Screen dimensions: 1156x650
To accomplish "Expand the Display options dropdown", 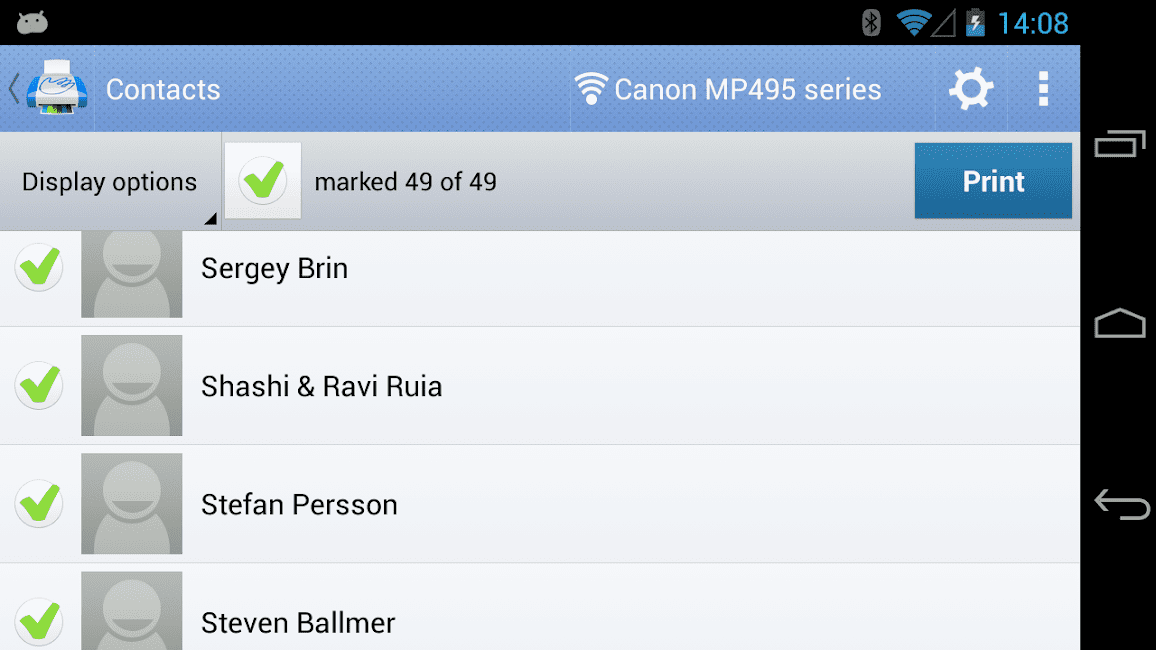I will pyautogui.click(x=110, y=181).
